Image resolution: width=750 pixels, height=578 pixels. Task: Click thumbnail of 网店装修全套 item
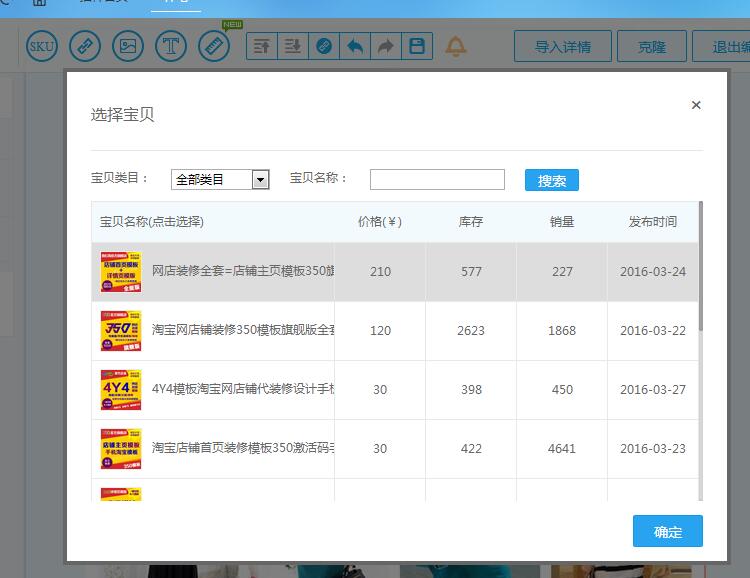[121, 272]
